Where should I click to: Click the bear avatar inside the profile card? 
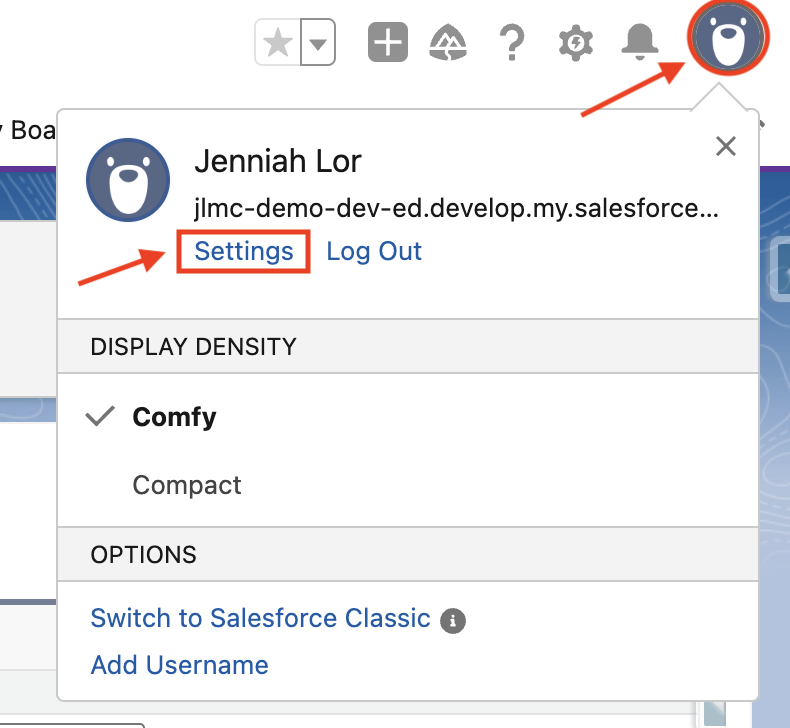[x=125, y=179]
